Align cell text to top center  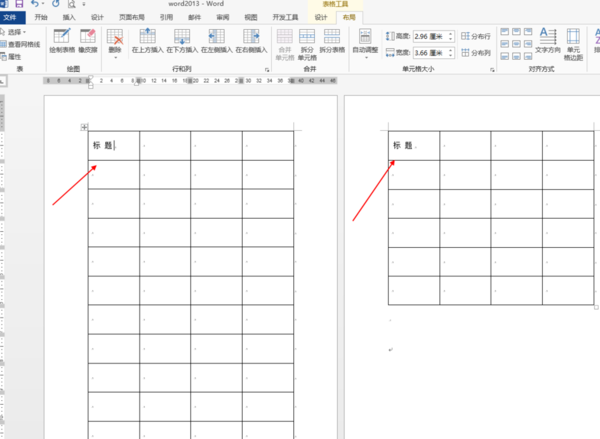517,32
